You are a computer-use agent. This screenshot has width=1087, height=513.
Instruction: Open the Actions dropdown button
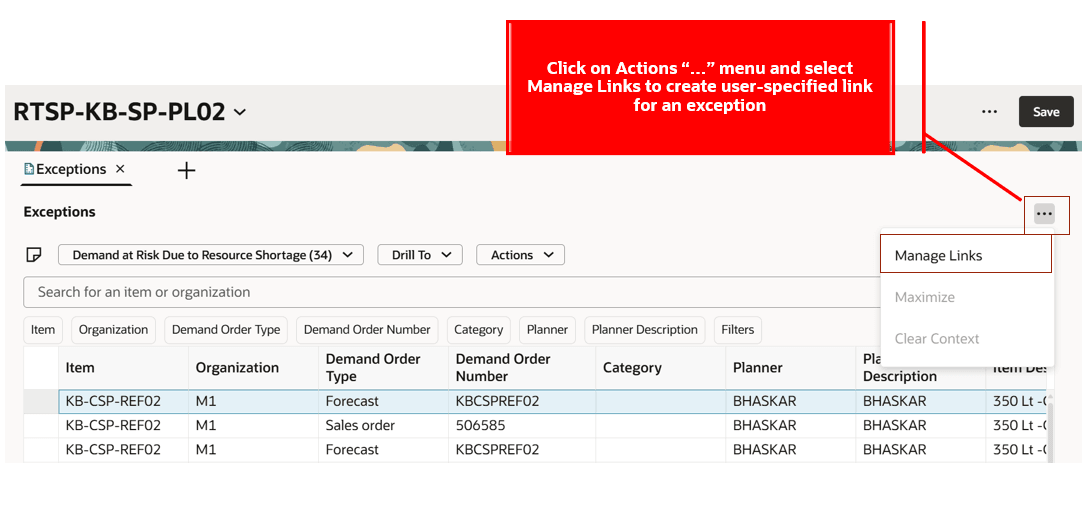521,255
